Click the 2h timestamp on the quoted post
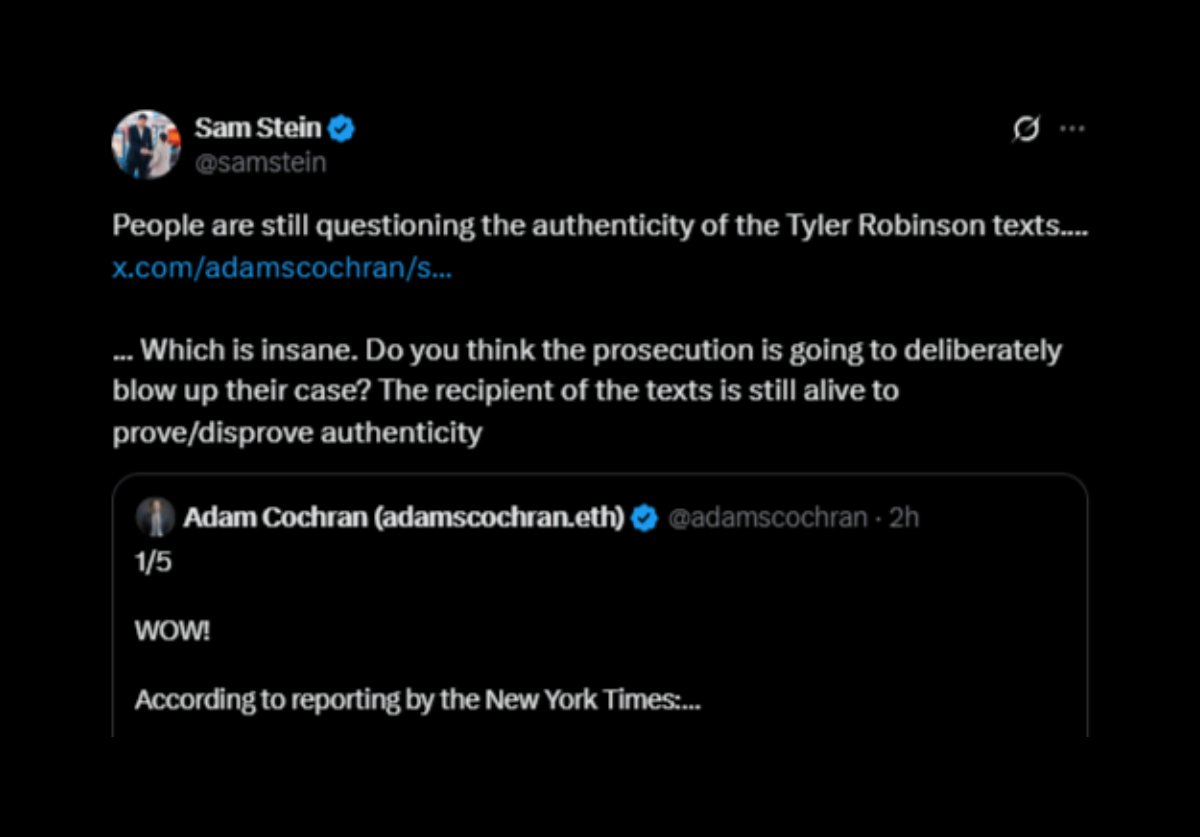This screenshot has height=837, width=1200. [904, 518]
